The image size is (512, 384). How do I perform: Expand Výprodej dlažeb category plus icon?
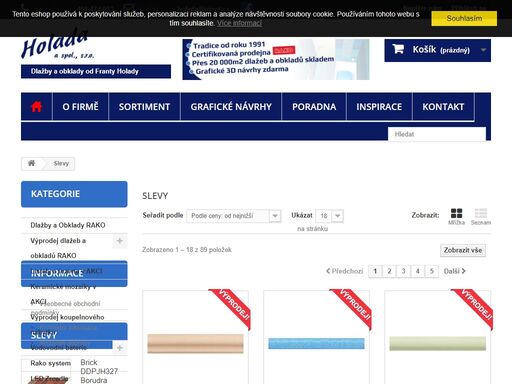tap(120, 241)
